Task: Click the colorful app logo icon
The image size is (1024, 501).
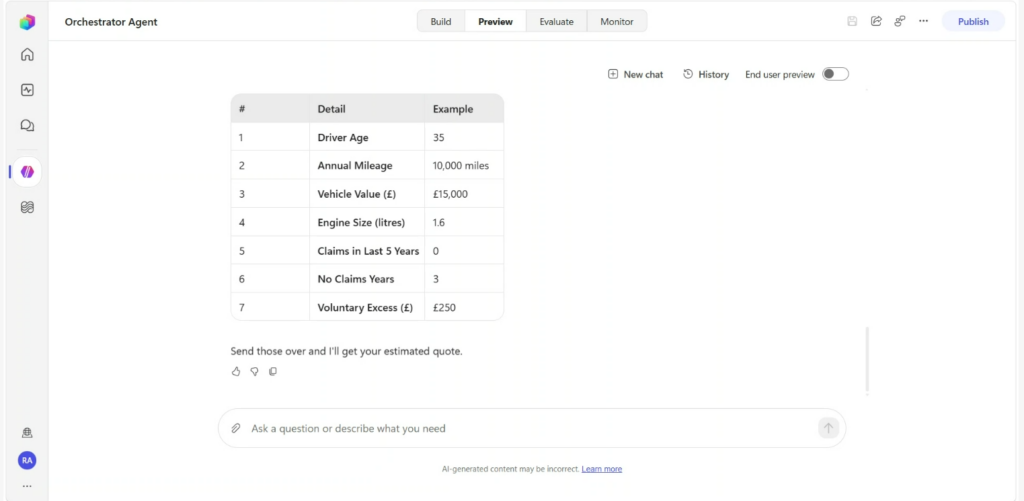Action: [27, 22]
